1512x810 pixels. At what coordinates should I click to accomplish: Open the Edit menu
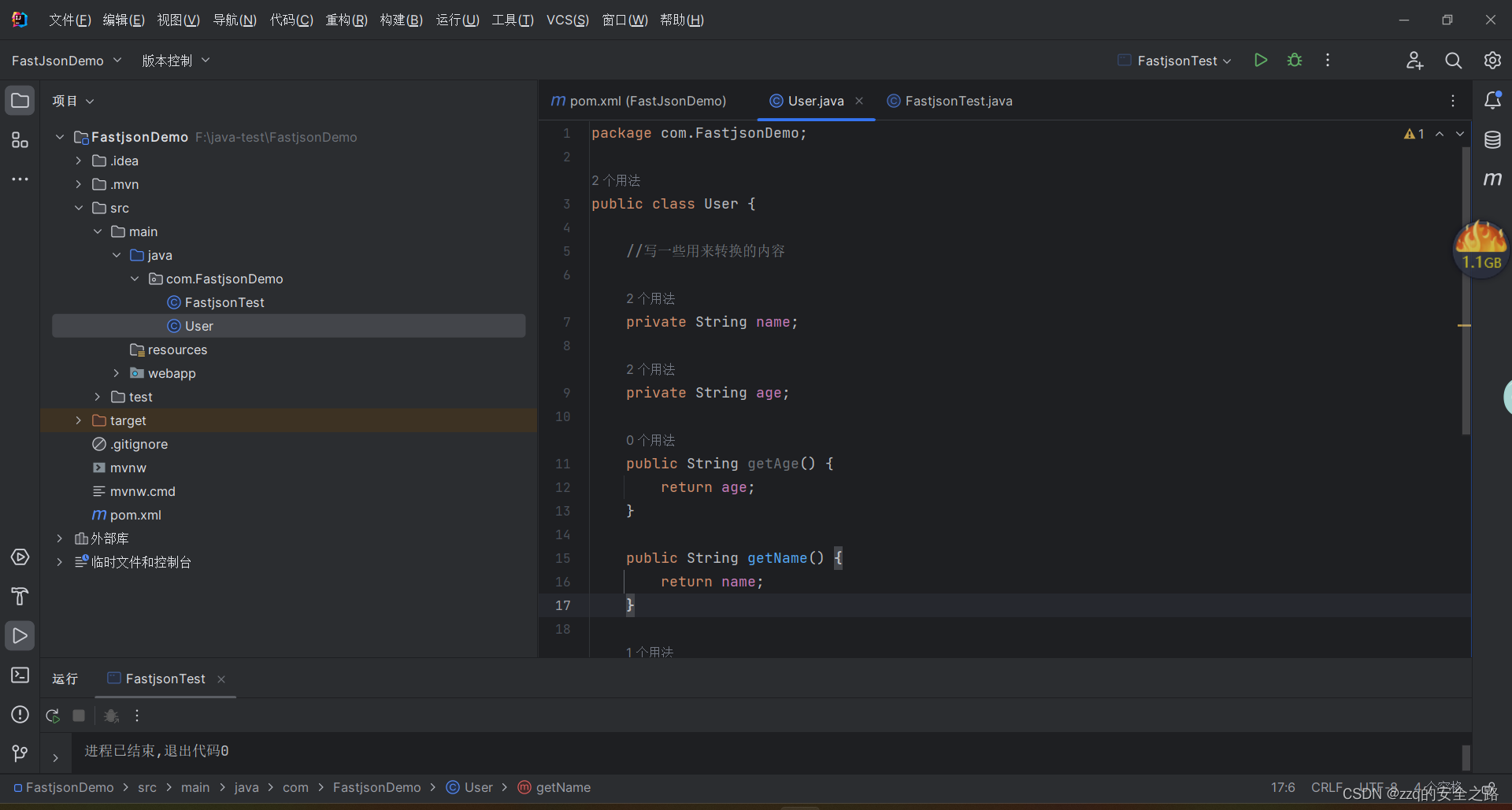pos(124,20)
